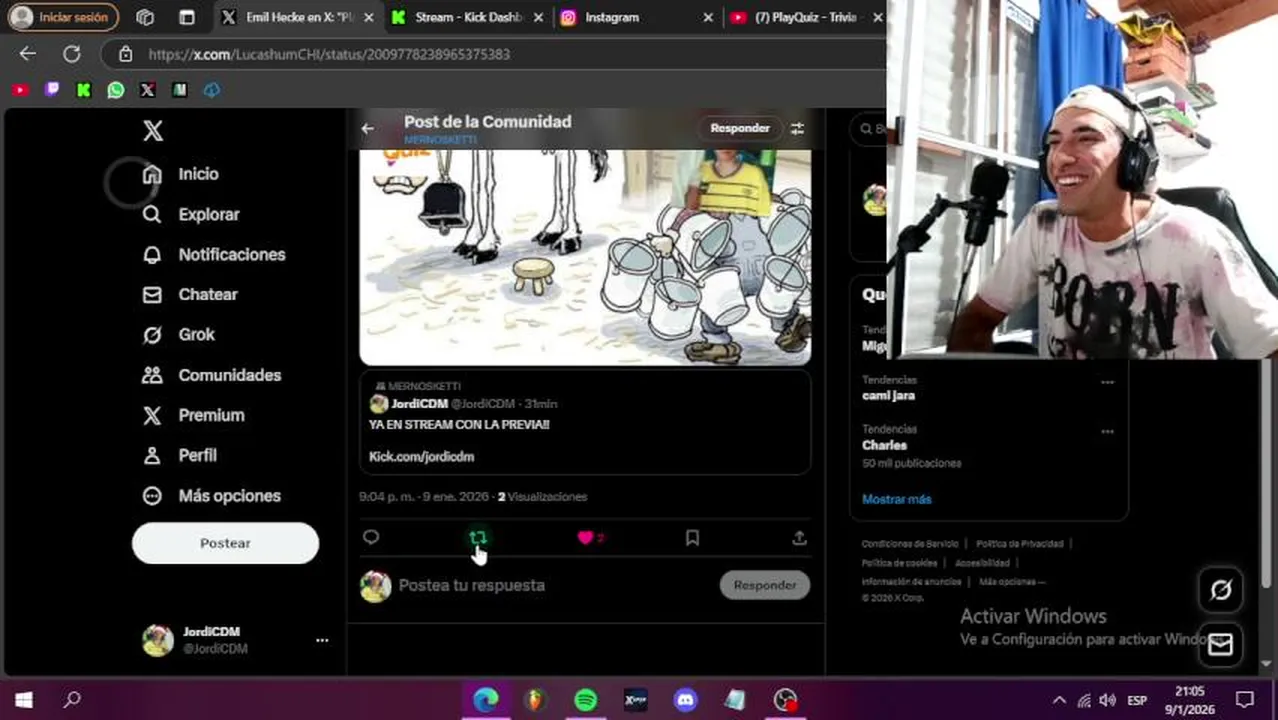
Task: Open the Charles trending topic
Action: click(x=884, y=445)
